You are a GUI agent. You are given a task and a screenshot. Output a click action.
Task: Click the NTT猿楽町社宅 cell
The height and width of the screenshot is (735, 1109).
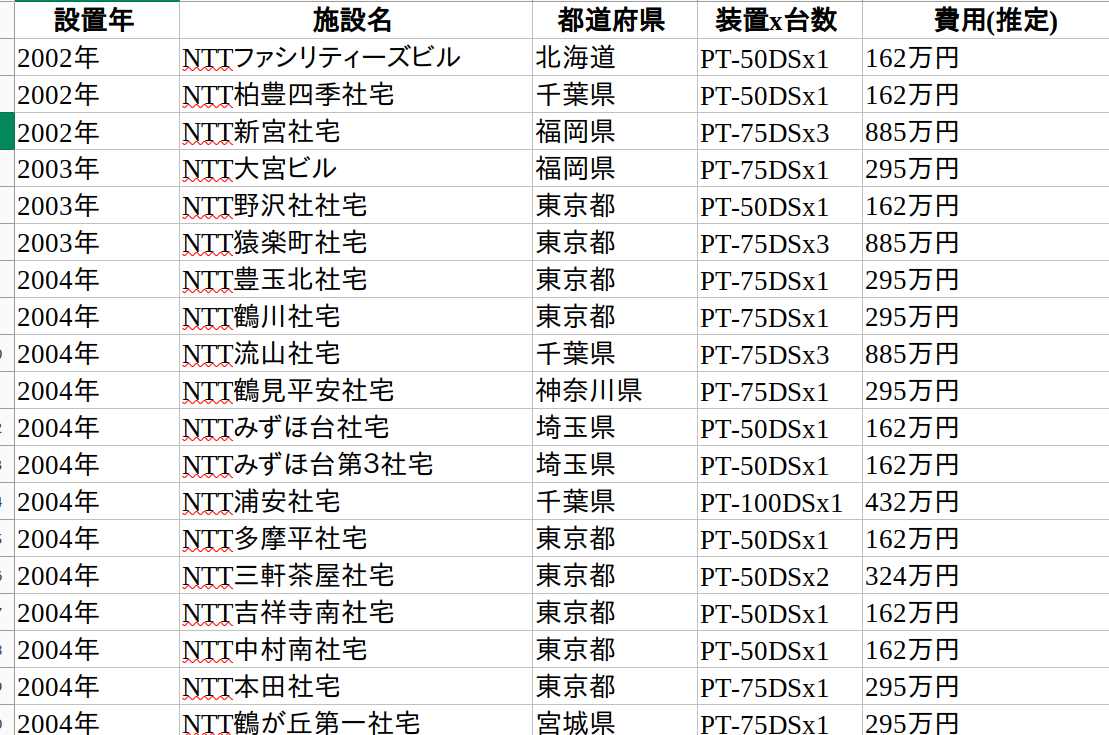point(356,243)
